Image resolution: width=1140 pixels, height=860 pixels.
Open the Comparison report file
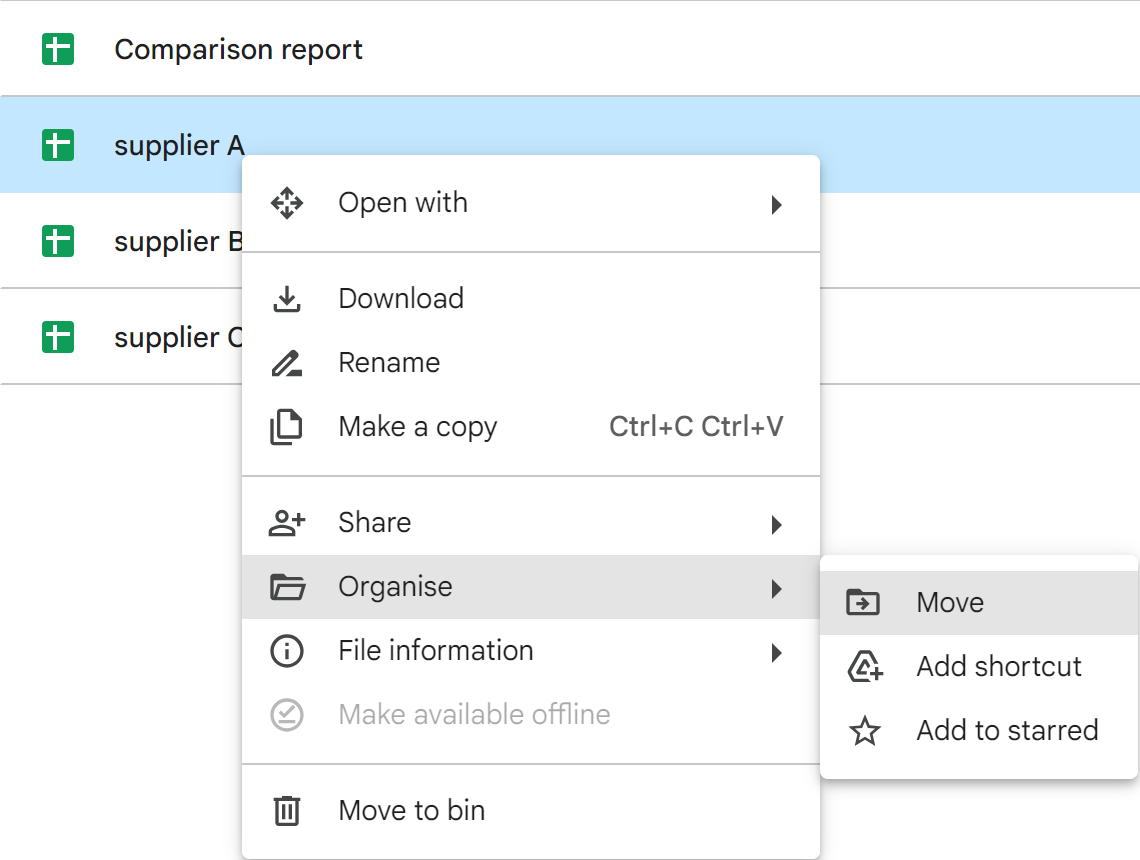pos(238,49)
